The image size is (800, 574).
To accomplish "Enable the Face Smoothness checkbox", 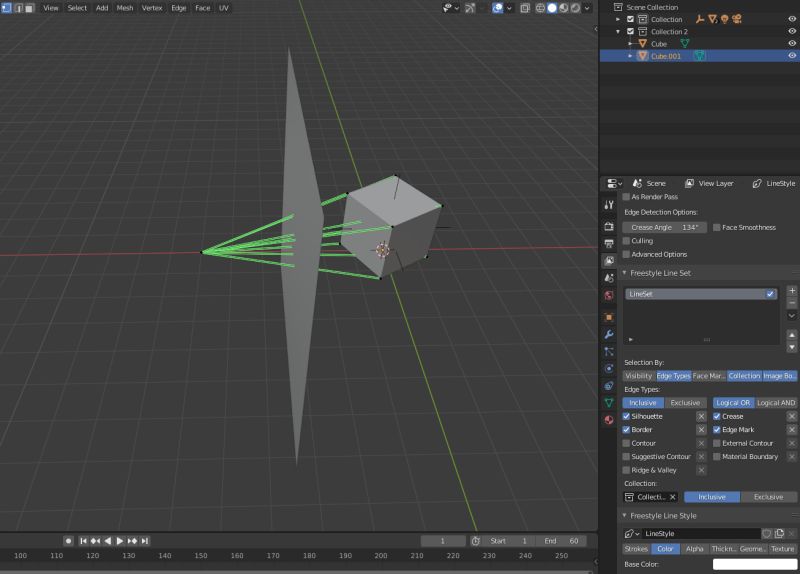I will (717, 227).
